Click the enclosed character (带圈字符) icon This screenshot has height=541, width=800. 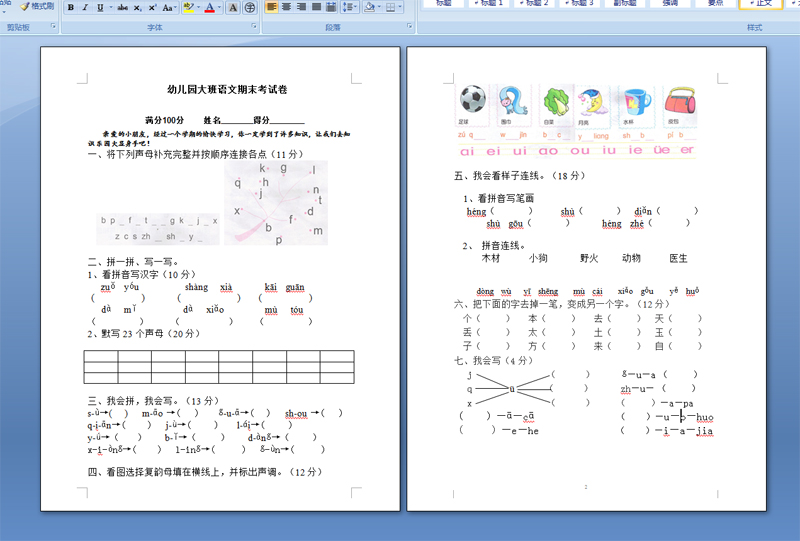tap(249, 7)
